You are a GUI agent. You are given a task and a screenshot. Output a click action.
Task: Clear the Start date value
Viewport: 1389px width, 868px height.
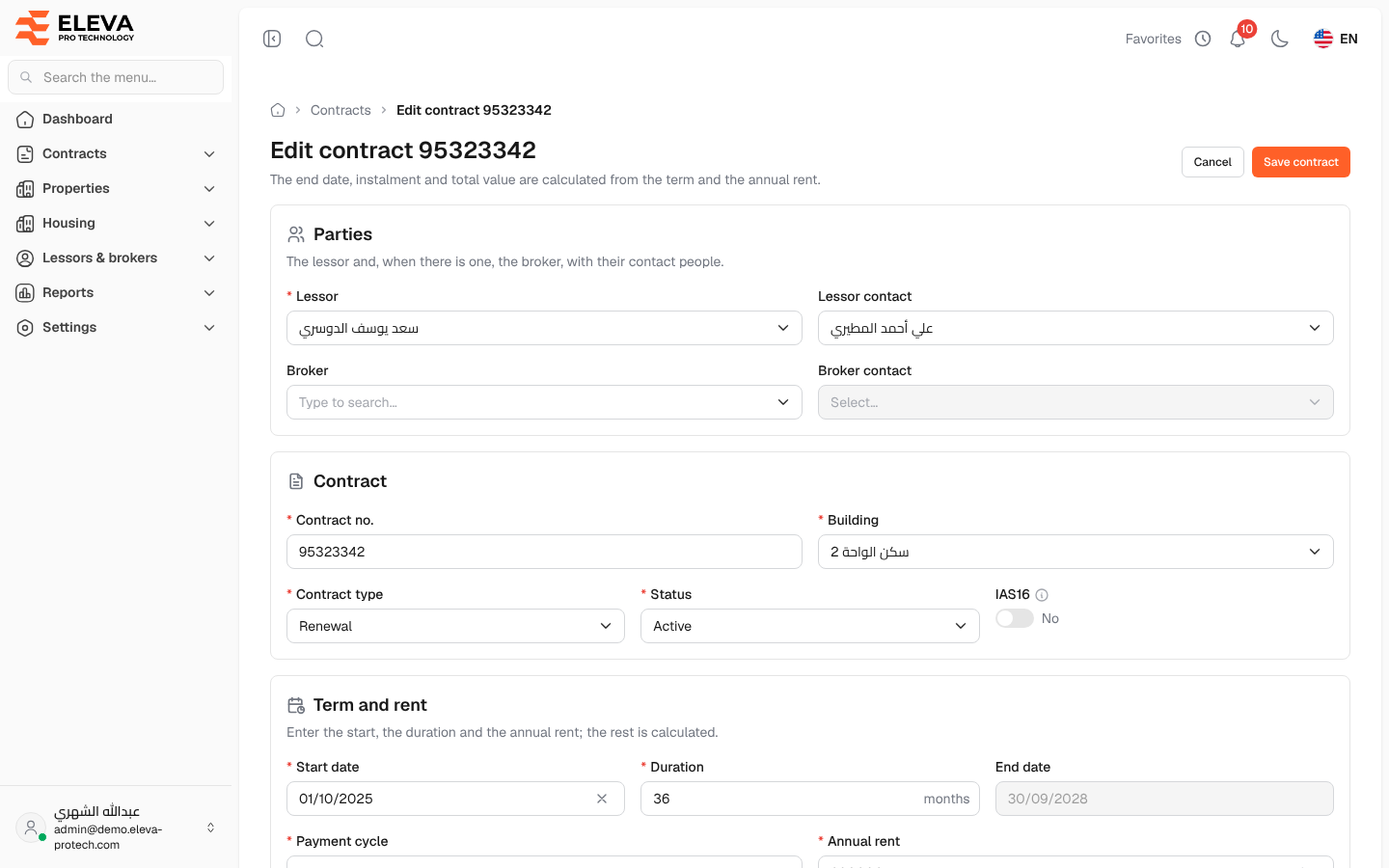602,799
